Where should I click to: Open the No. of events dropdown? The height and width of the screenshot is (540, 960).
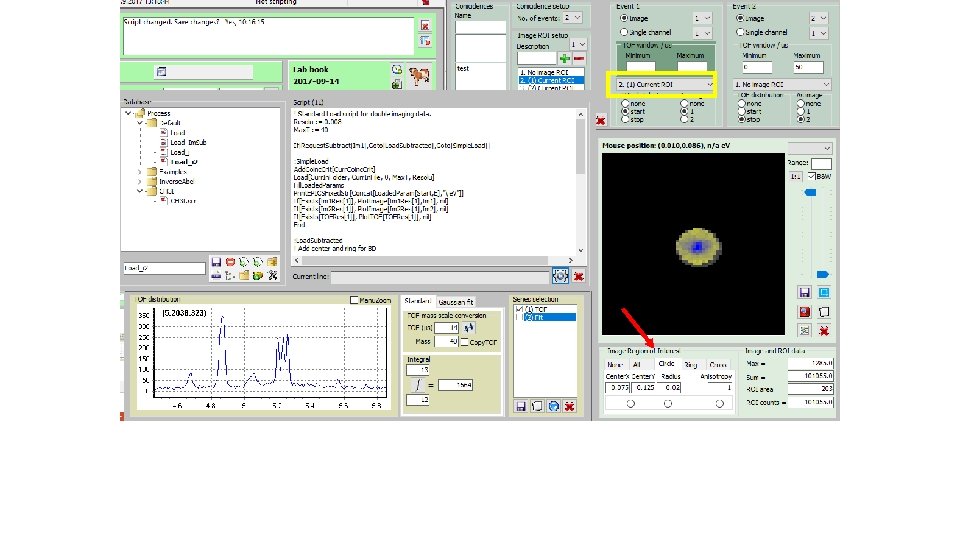click(573, 17)
